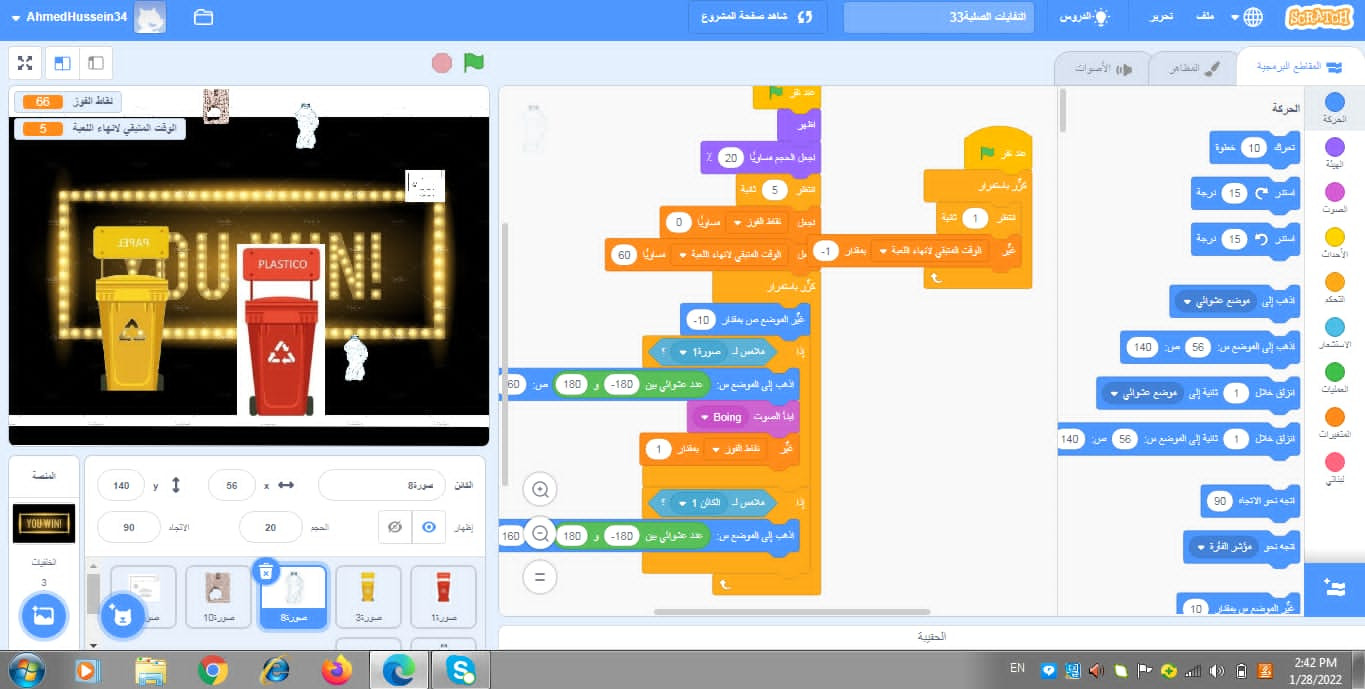Select the stage YOU WIN thumbnail

43,524
